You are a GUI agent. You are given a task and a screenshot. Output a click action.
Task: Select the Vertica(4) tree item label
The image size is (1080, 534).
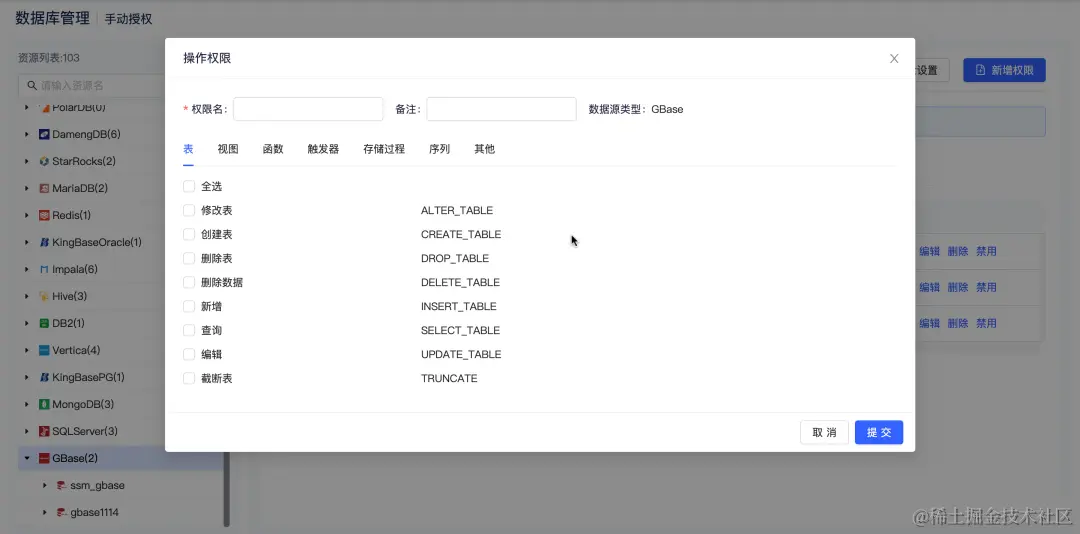tap(76, 350)
